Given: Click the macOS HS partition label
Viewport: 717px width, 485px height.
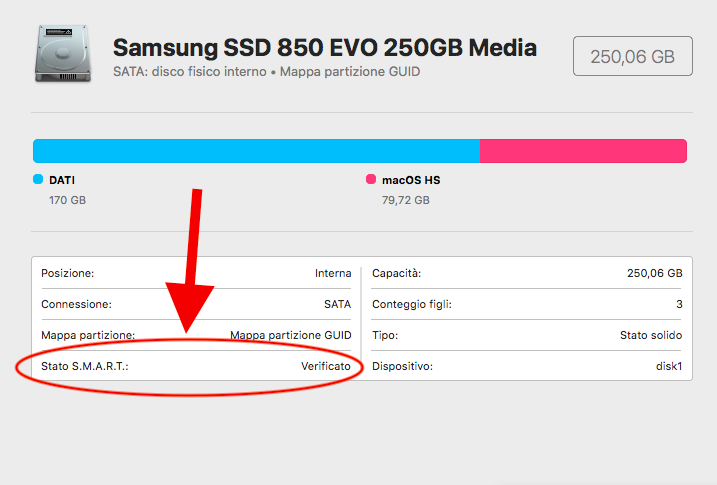Looking at the screenshot, I should coord(411,180).
